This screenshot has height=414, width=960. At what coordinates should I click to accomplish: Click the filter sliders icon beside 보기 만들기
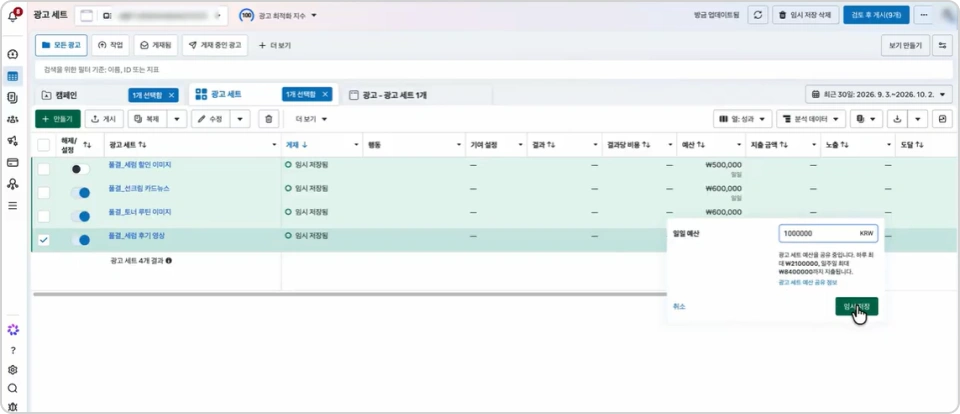pos(943,45)
